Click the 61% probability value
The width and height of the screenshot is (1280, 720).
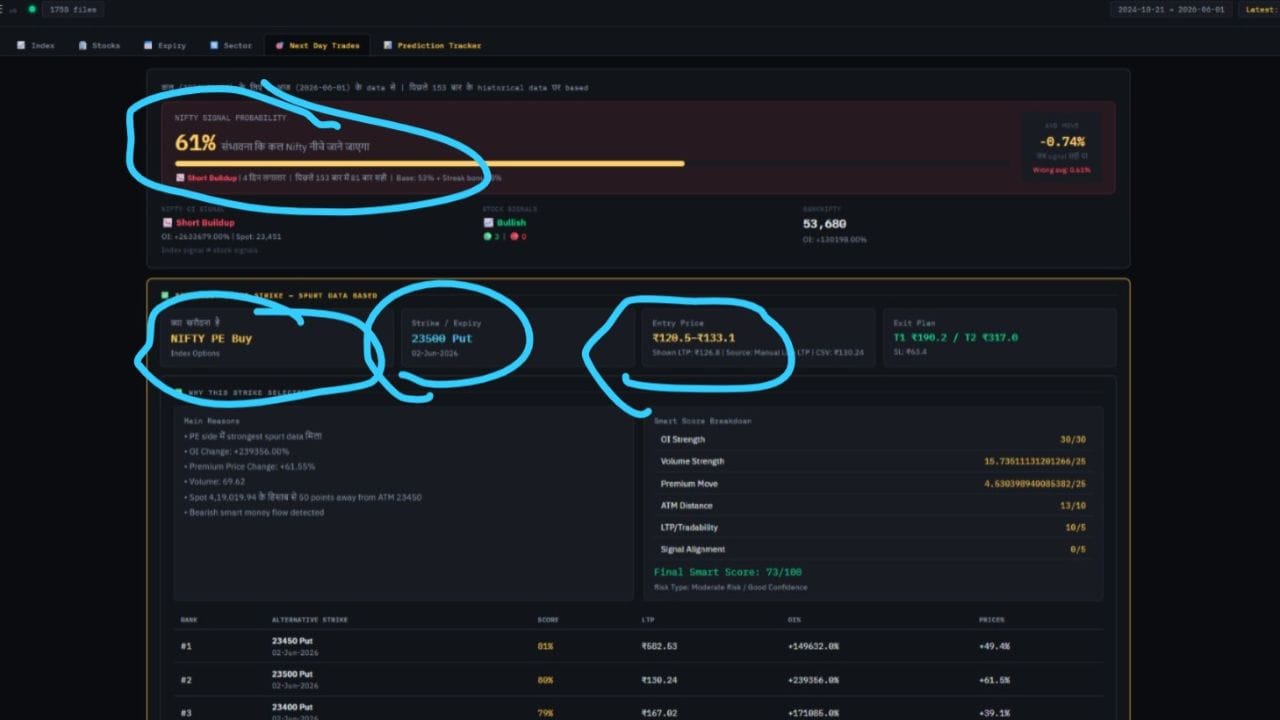tap(195, 144)
